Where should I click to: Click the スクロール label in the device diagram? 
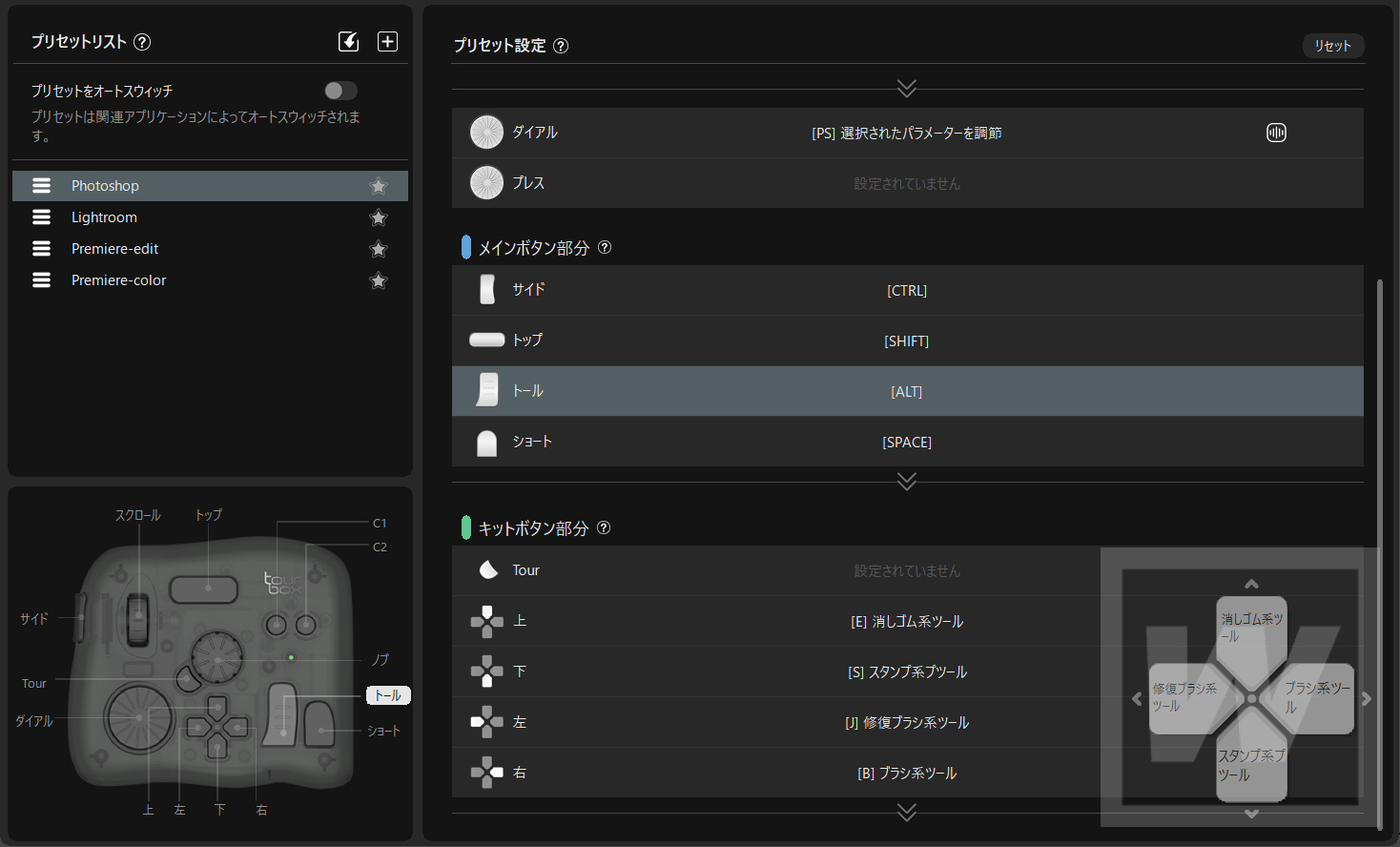138,515
